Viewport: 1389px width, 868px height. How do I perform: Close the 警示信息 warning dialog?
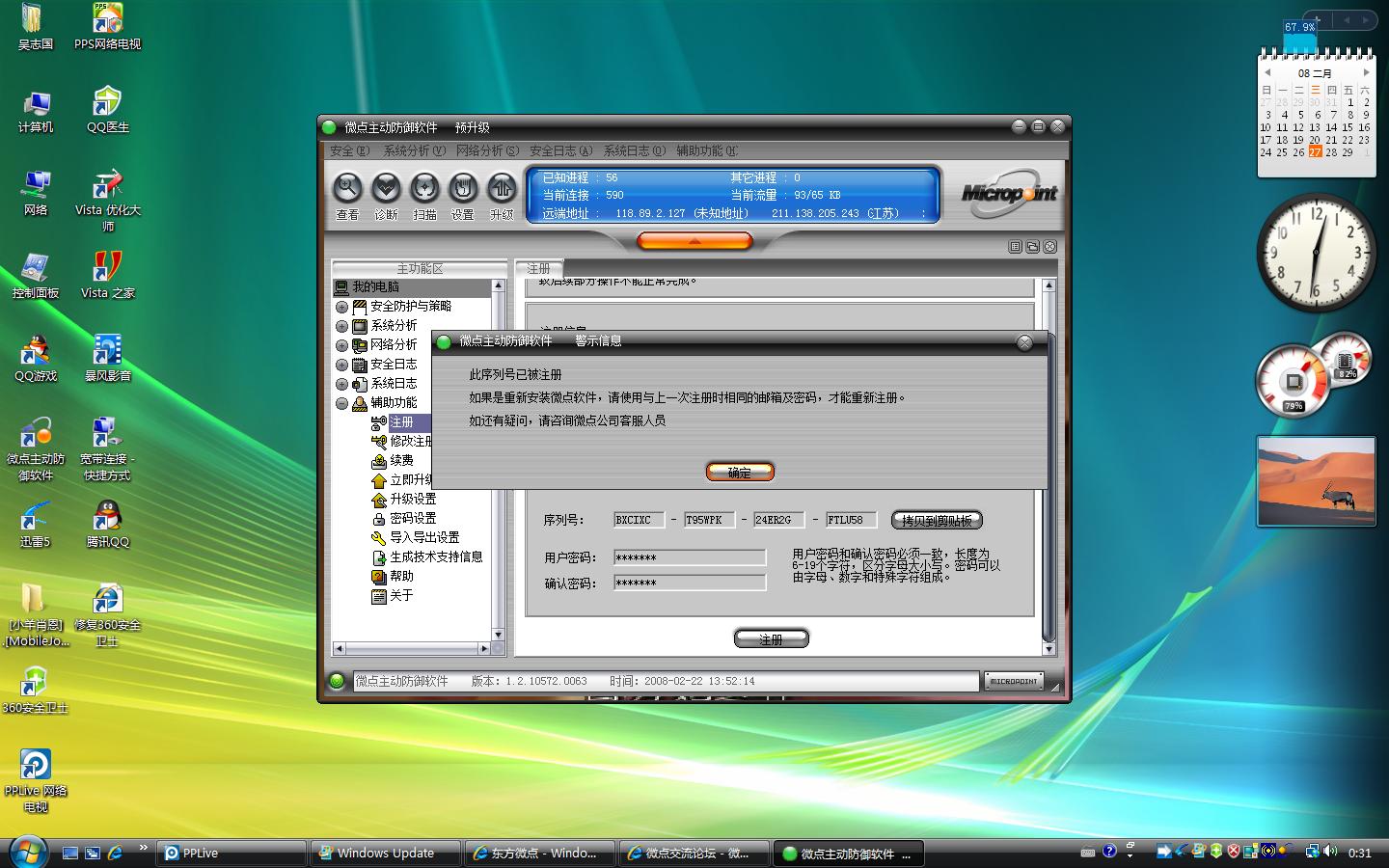[x=1024, y=342]
